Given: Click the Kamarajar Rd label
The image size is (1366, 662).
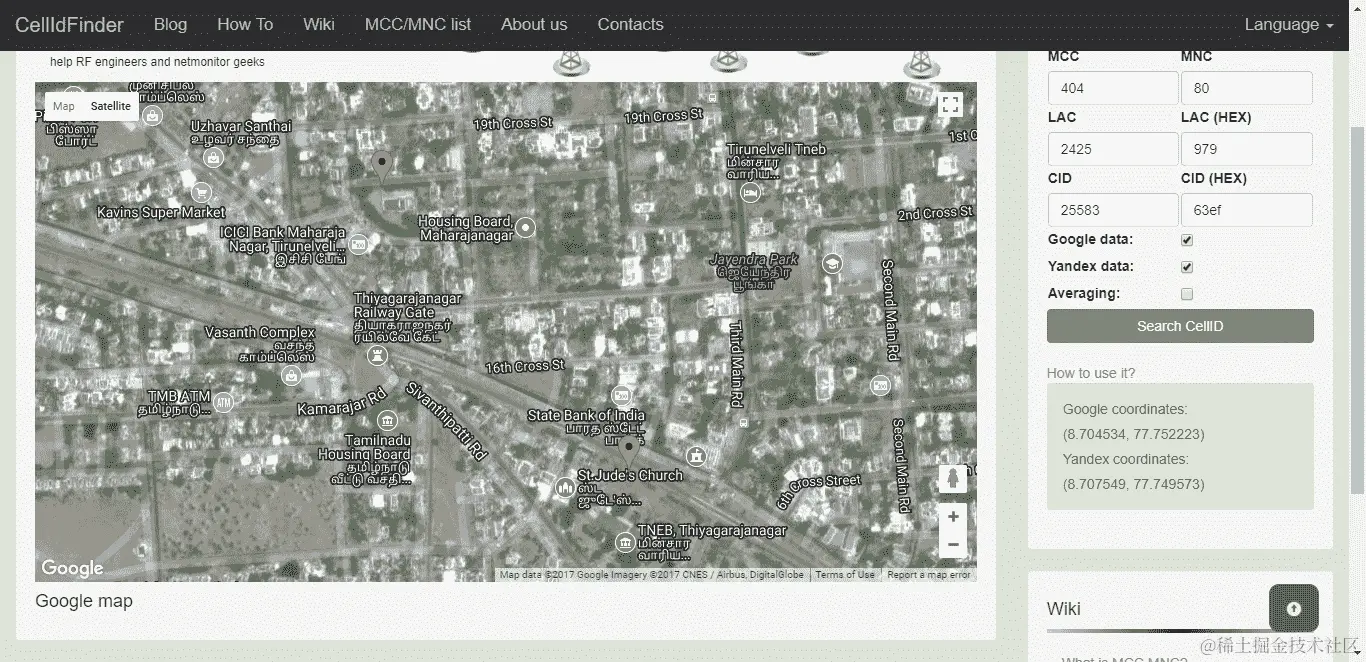Looking at the screenshot, I should click(x=342, y=400).
